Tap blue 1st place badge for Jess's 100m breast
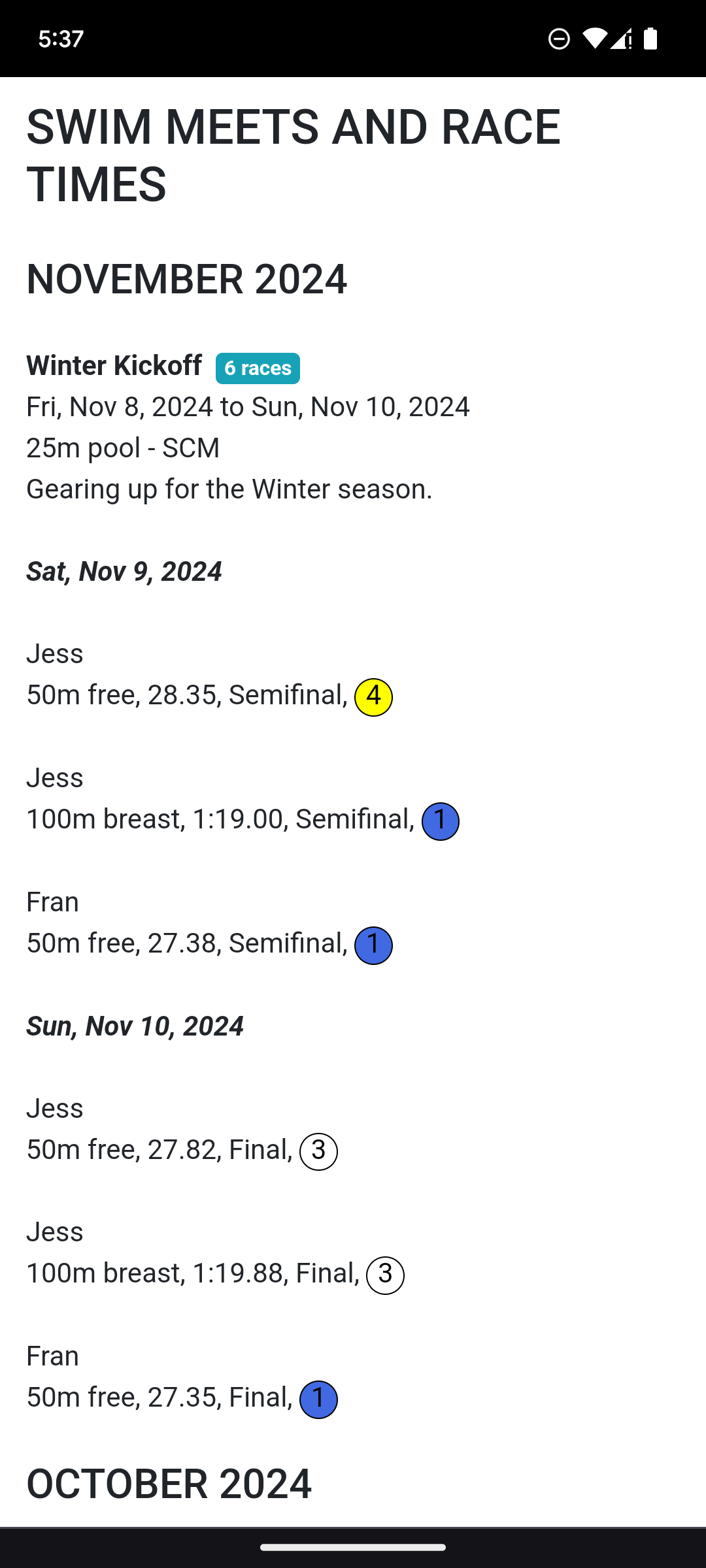The image size is (706, 1568). (x=440, y=821)
